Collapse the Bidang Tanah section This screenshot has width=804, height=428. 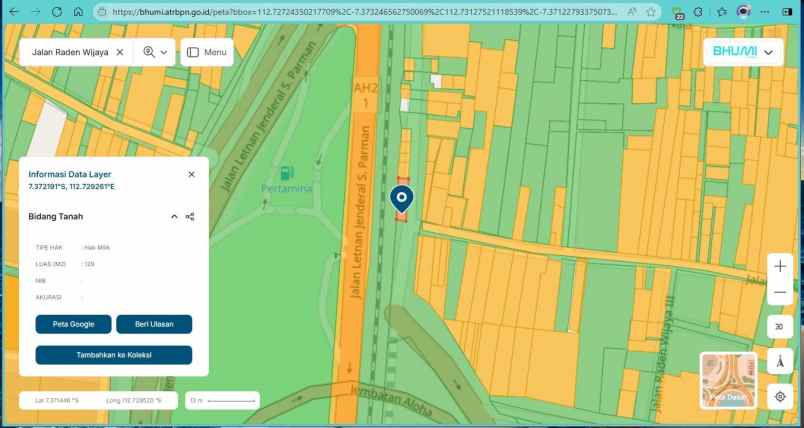pos(174,216)
